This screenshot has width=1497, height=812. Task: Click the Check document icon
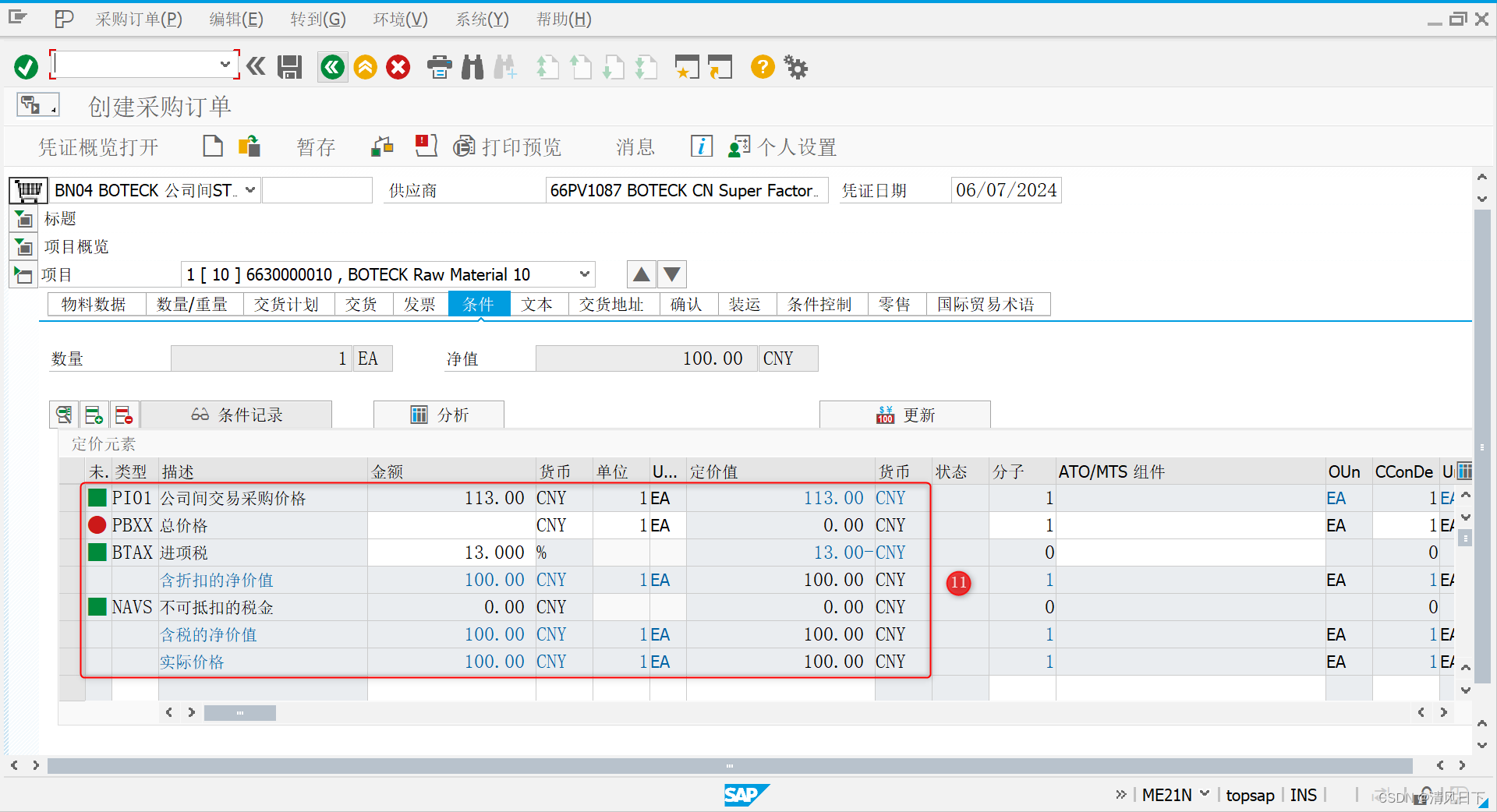click(x=382, y=147)
